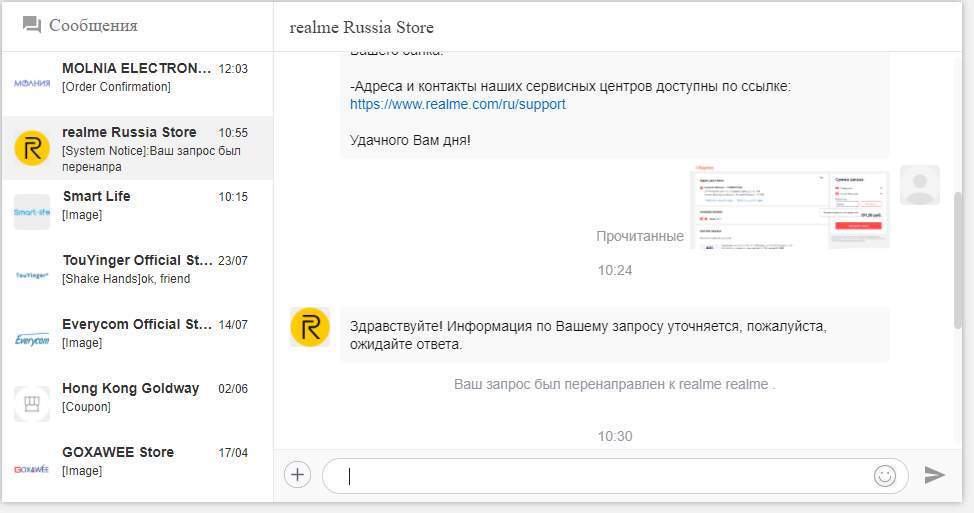Image resolution: width=974 pixels, height=513 pixels.
Task: Click the 23/07 date on TouYinger row
Action: click(233, 261)
